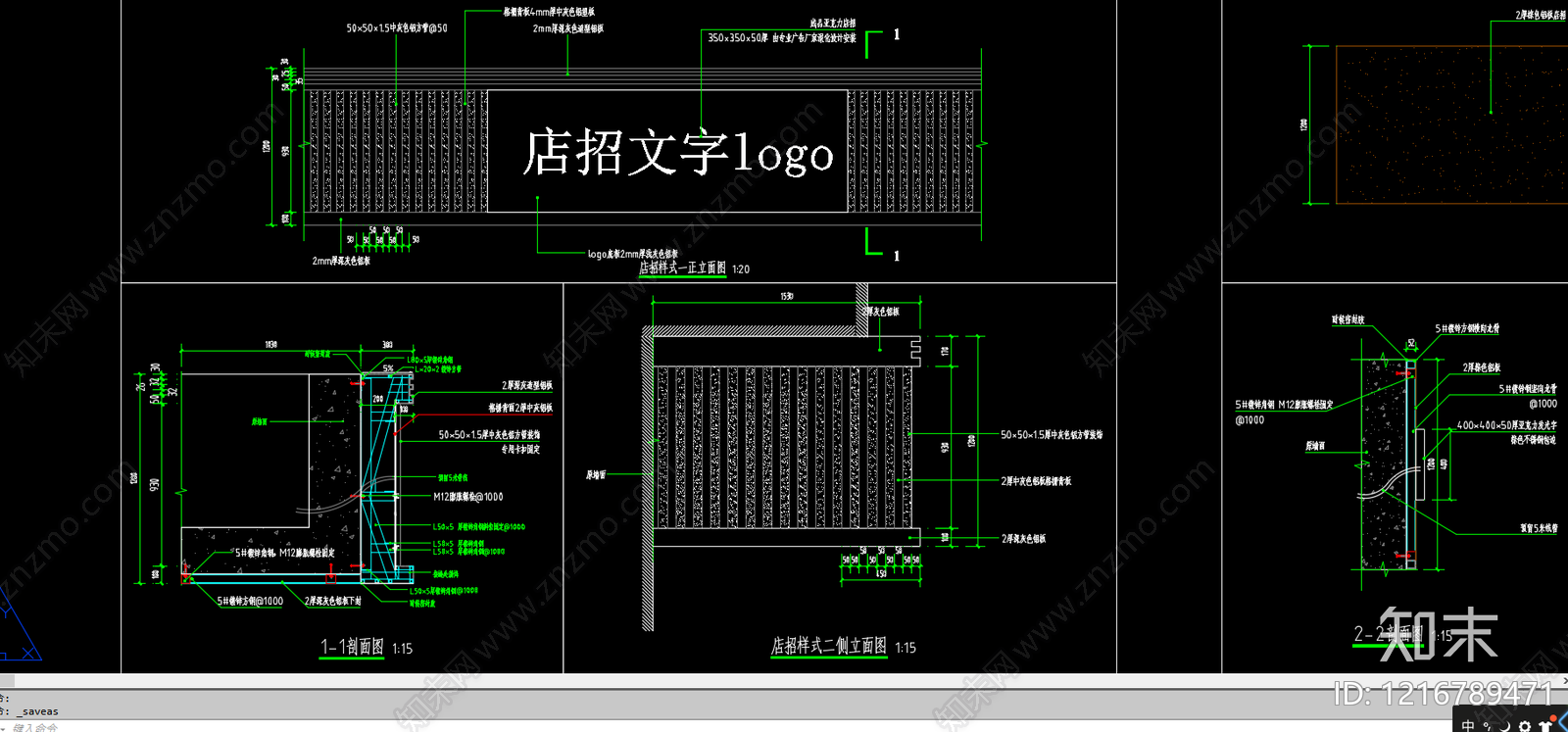Select the 5#镀锌方钢@1000 annotation
This screenshot has height=732, width=1568.
tap(250, 601)
